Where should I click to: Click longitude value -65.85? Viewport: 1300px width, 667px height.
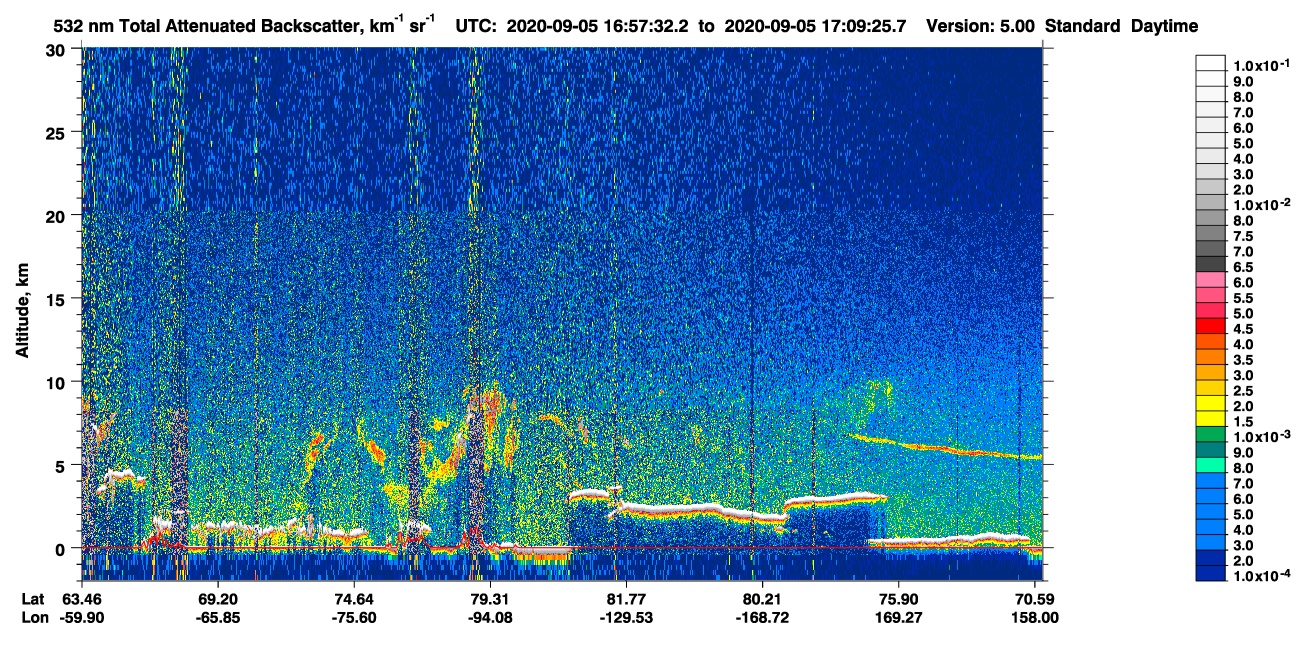pos(218,618)
